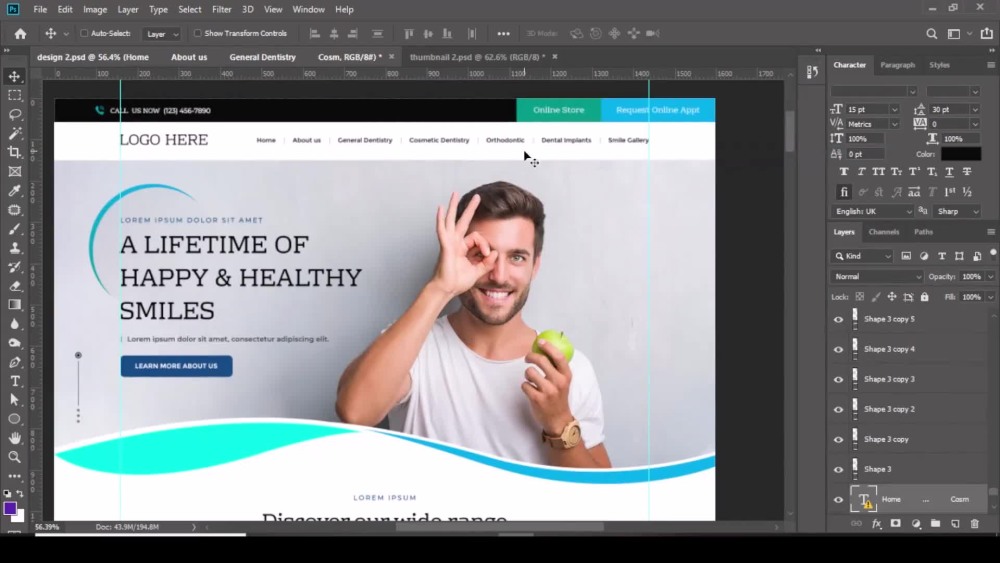Apply All Caps TT text style
The width and height of the screenshot is (1000, 563).
coord(878,172)
